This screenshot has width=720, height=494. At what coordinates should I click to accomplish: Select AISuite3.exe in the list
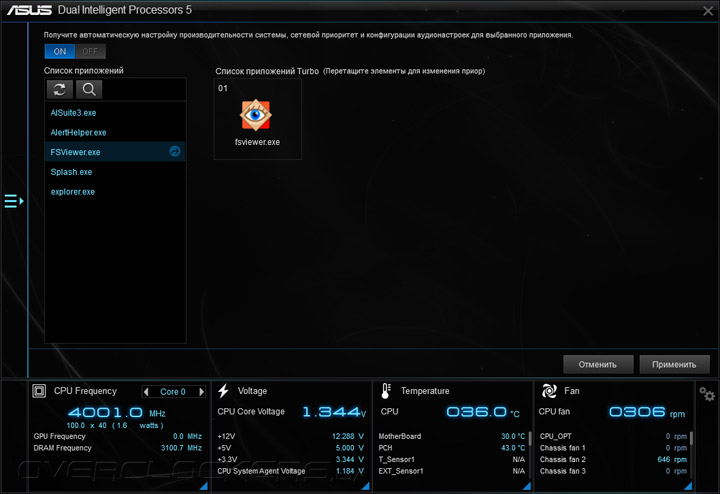[115, 112]
